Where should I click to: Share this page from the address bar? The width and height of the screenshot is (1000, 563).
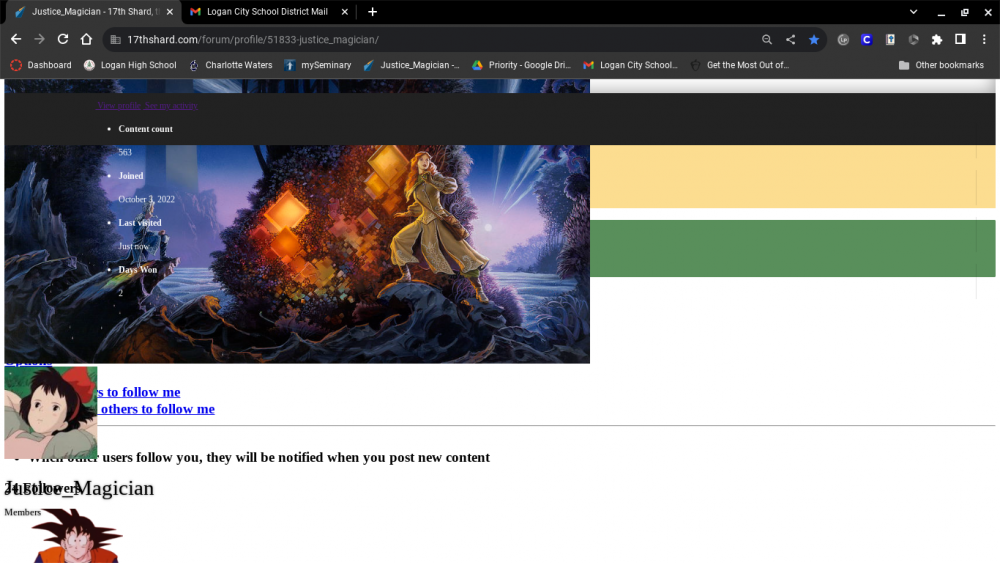pyautogui.click(x=790, y=40)
